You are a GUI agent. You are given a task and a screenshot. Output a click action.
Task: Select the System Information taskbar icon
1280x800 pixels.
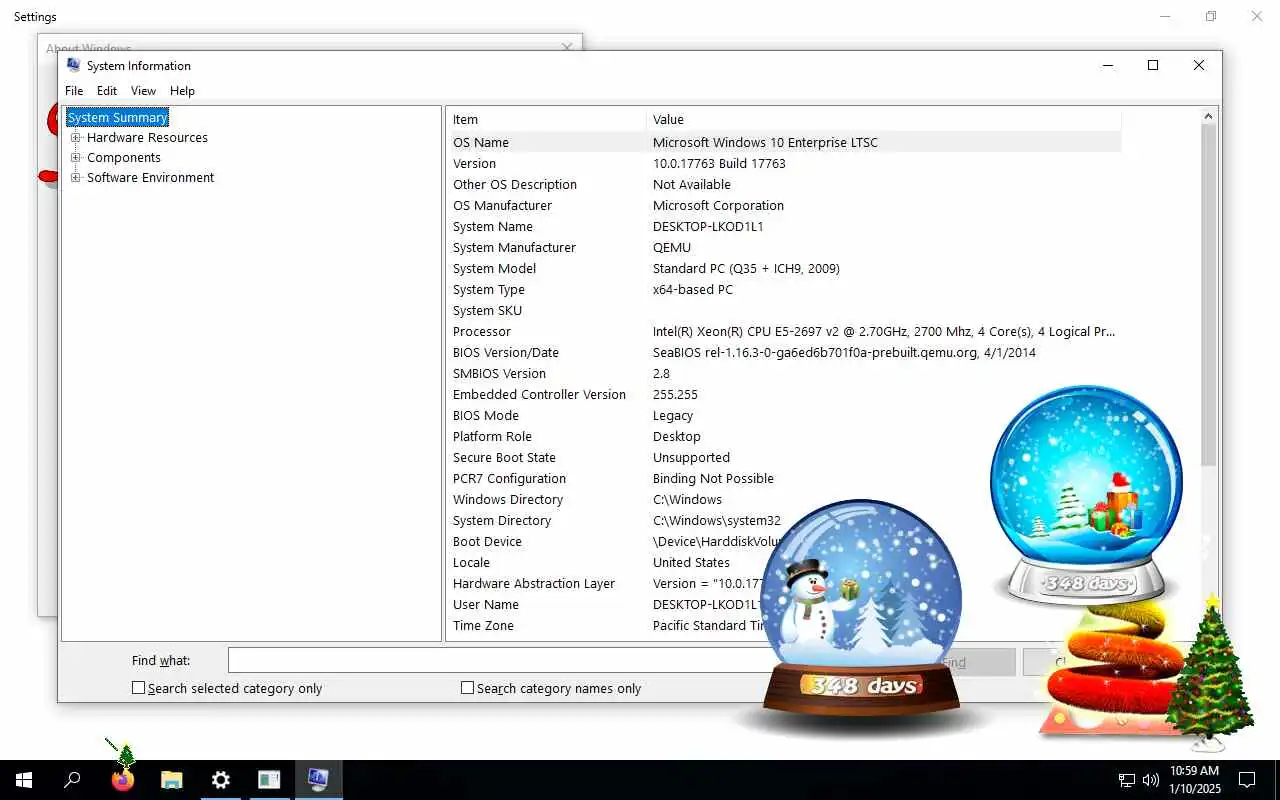pyautogui.click(x=318, y=780)
